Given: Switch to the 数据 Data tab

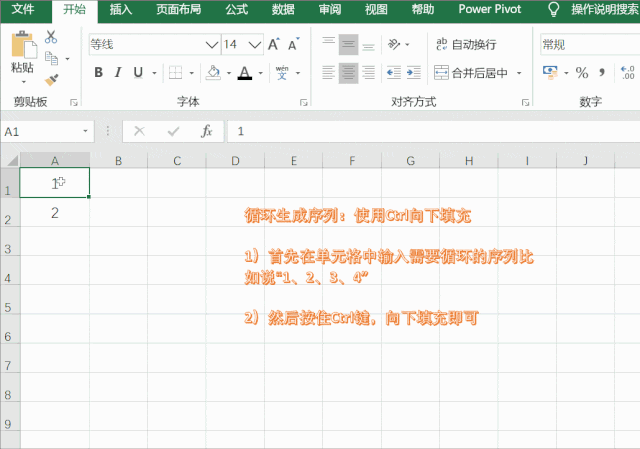Looking at the screenshot, I should click(x=283, y=9).
